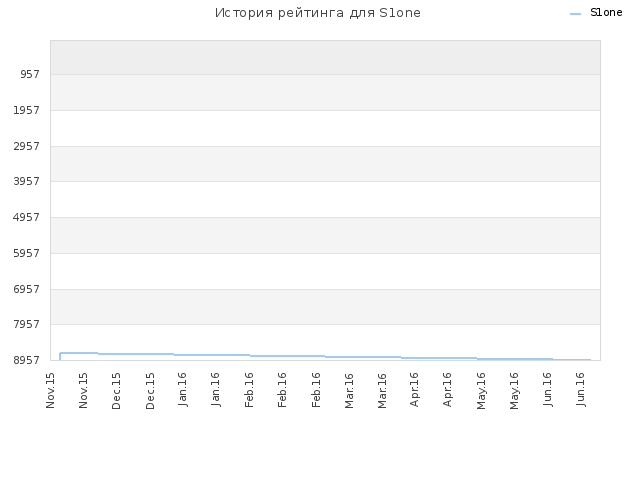Click the 4957 y-axis label
The height and width of the screenshot is (480, 640).
click(x=27, y=217)
